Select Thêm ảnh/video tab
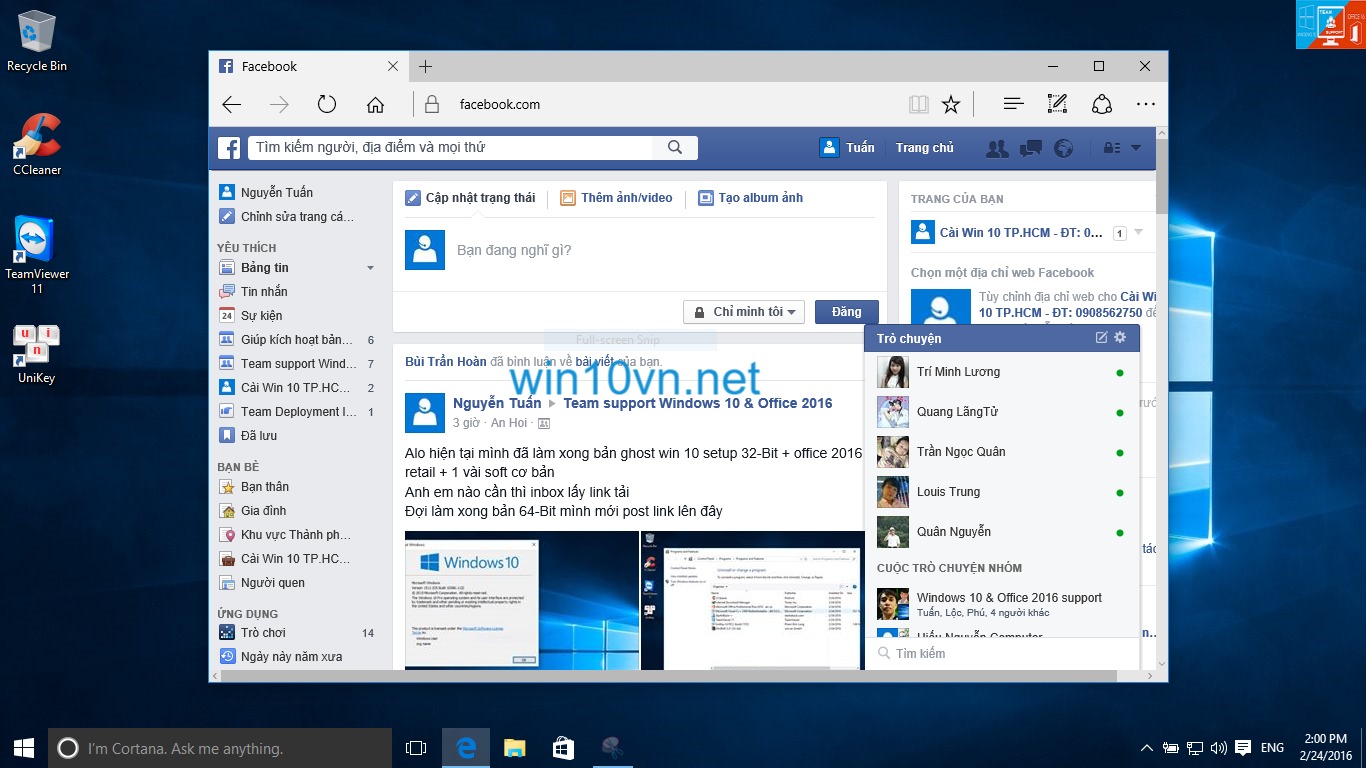The height and width of the screenshot is (768, 1366). tap(616, 198)
